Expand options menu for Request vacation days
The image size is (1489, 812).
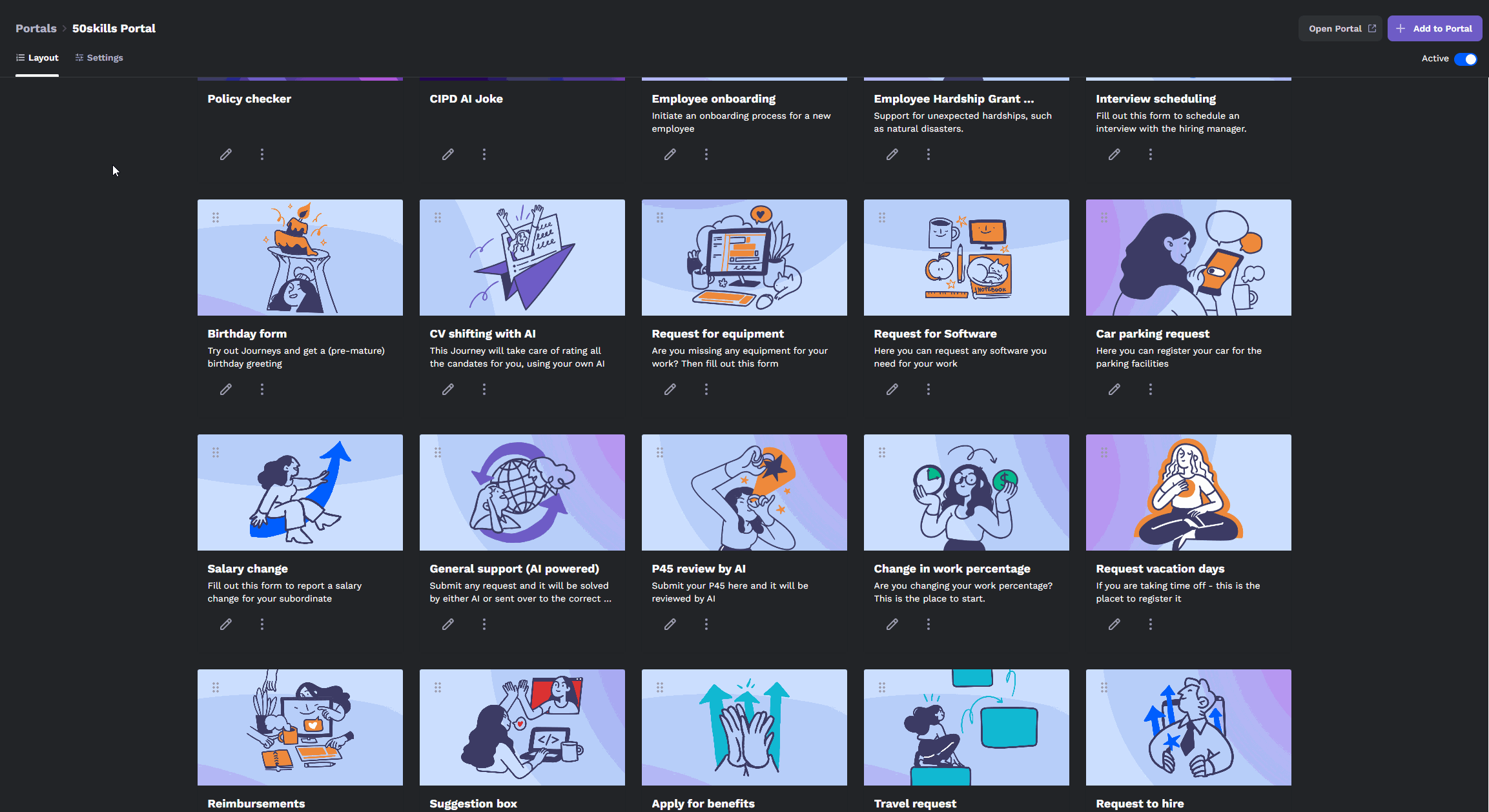click(1150, 624)
